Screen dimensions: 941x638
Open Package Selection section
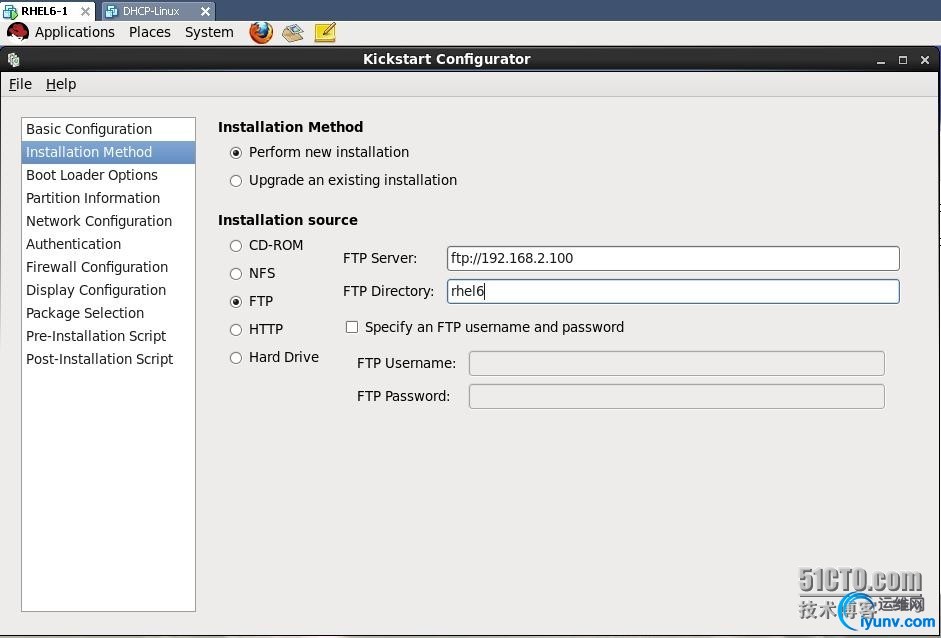[x=108, y=313]
